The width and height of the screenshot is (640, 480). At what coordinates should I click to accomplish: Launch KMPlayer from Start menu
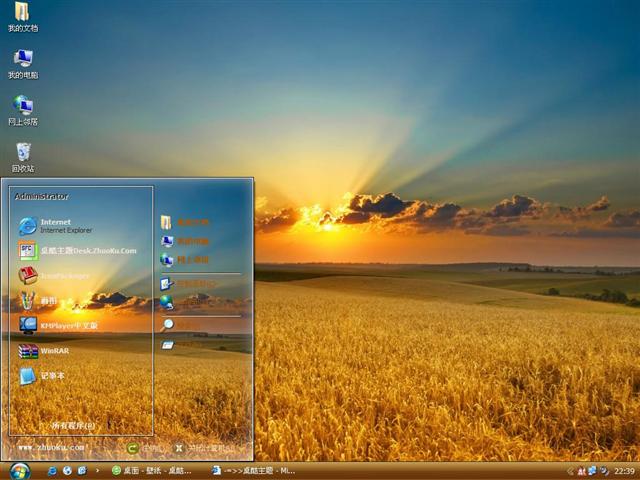click(x=65, y=325)
